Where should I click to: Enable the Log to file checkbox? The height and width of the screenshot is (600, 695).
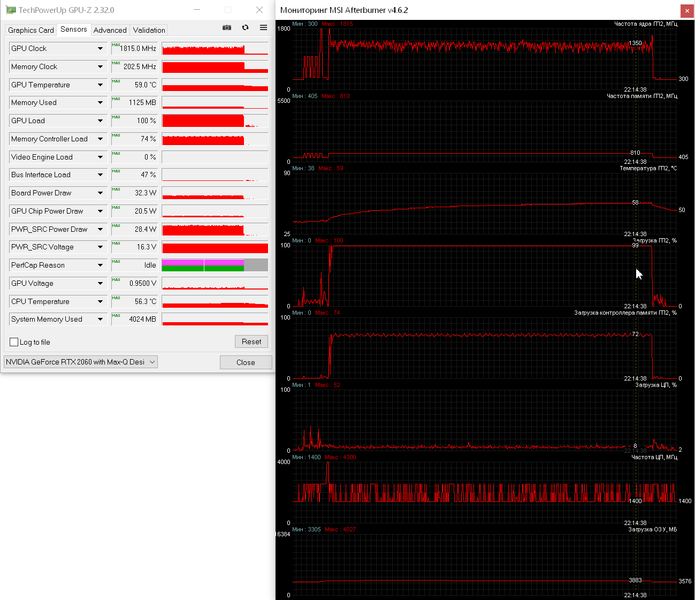click(14, 342)
